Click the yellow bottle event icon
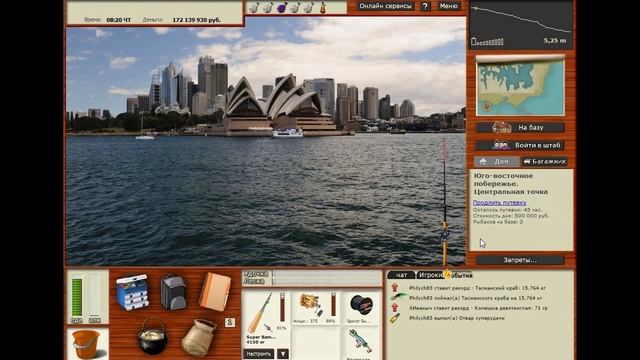The height and width of the screenshot is (360, 640). pyautogui.click(x=395, y=318)
